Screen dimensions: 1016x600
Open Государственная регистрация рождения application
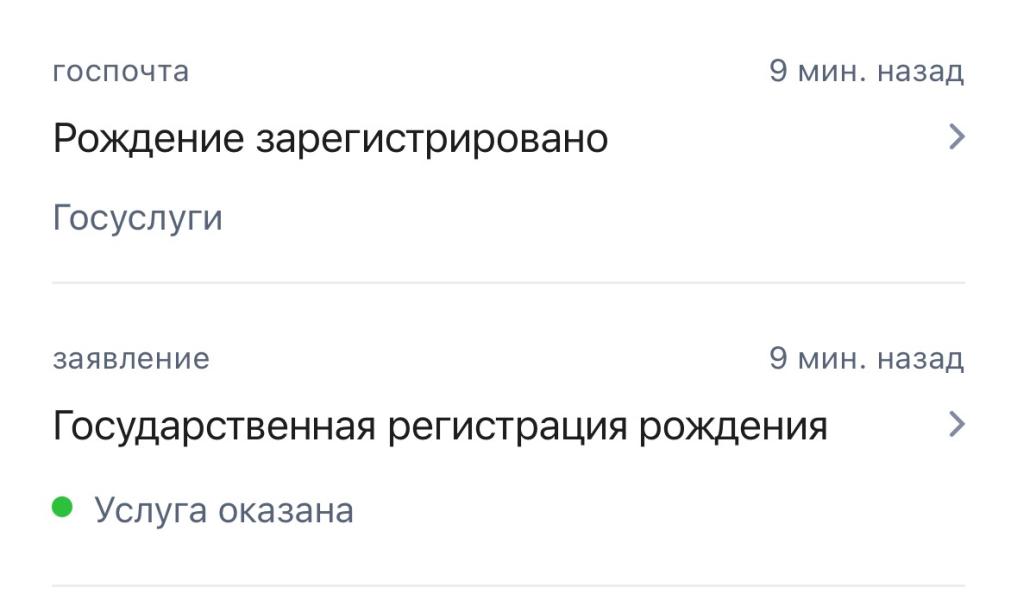(x=440, y=427)
